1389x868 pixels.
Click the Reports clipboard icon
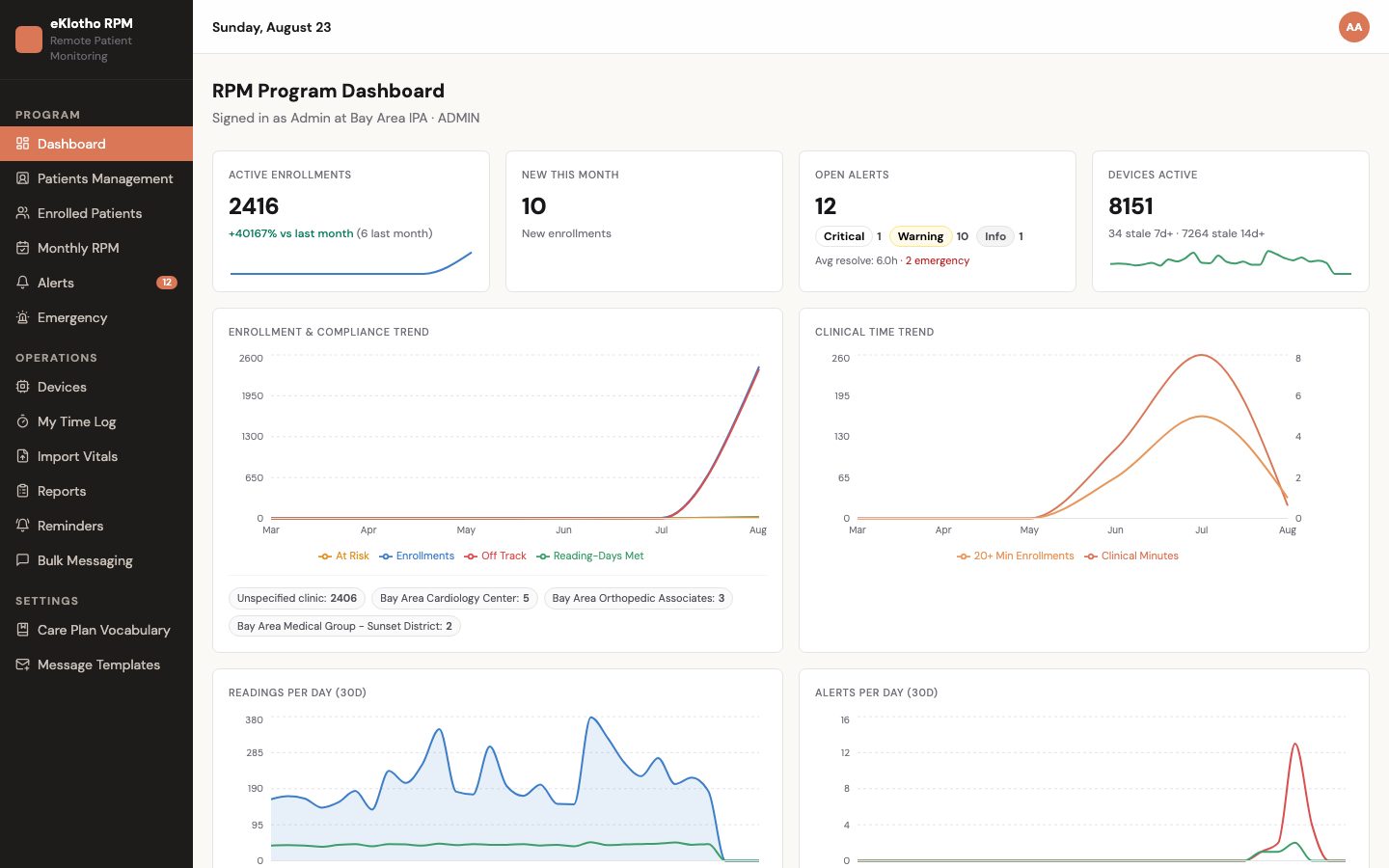click(22, 491)
